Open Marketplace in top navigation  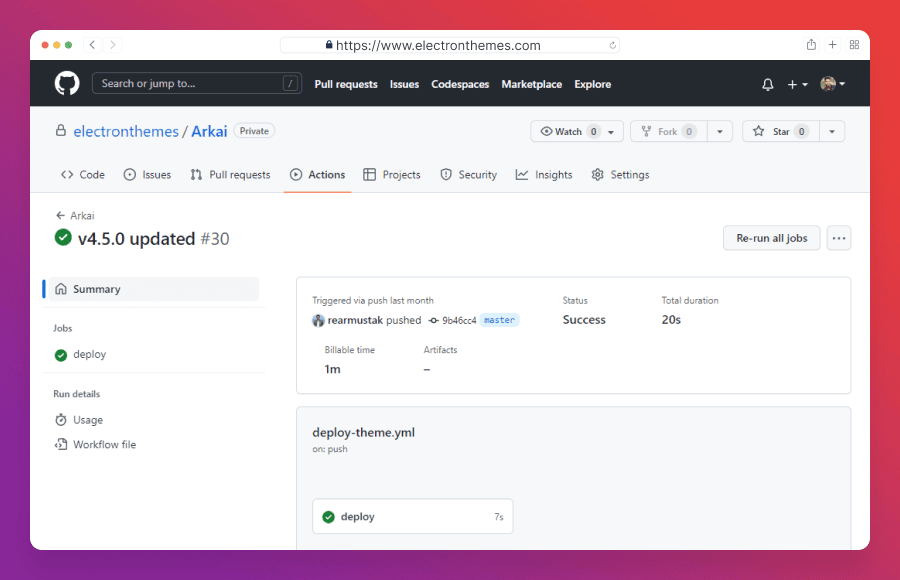(532, 84)
